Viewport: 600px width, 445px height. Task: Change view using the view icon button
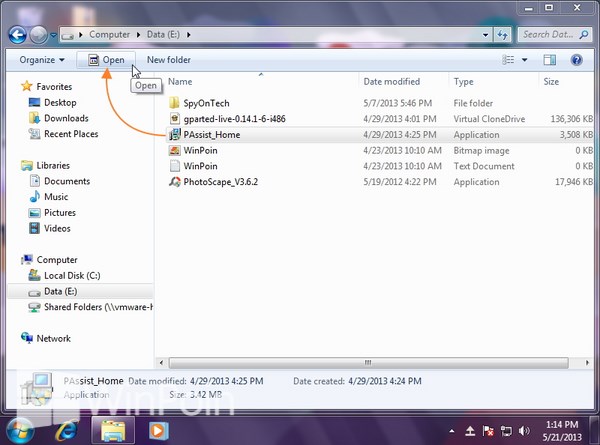[x=508, y=60]
